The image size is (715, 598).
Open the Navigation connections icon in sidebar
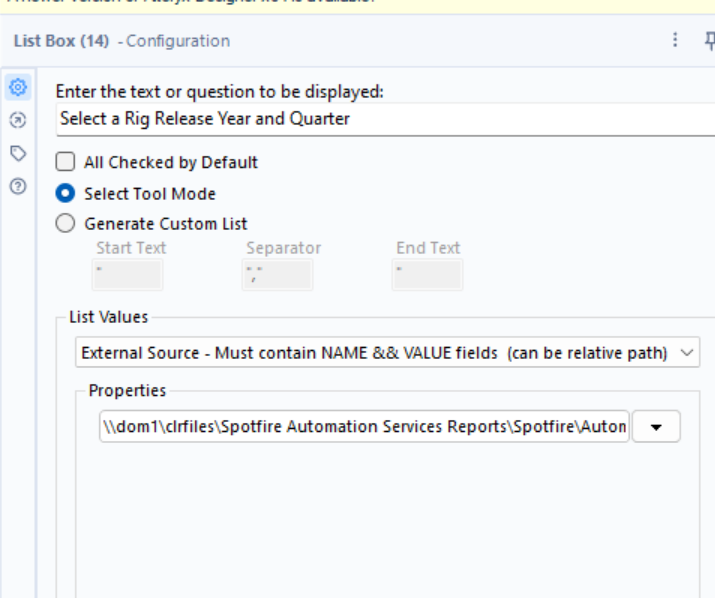coord(18,120)
